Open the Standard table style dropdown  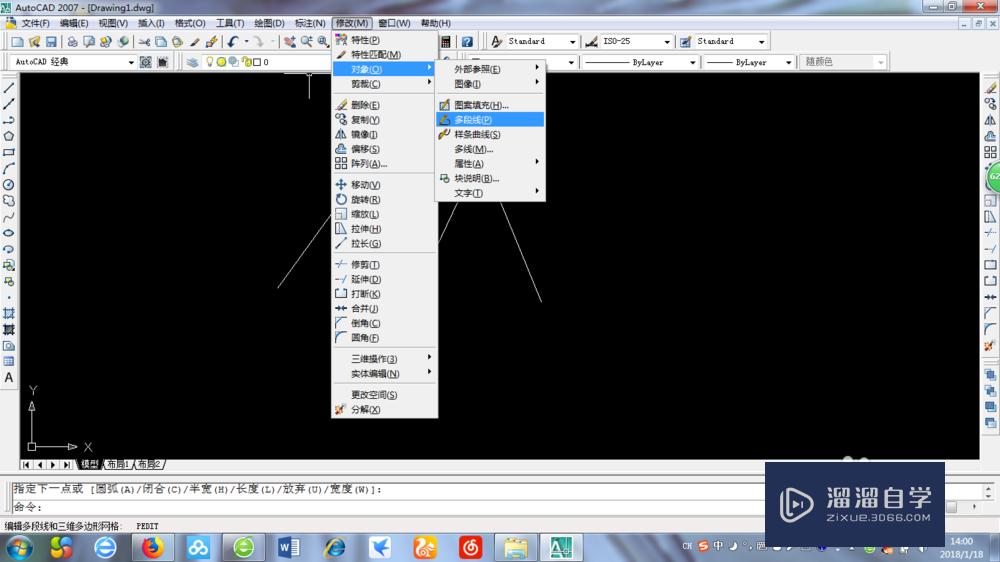coord(761,41)
